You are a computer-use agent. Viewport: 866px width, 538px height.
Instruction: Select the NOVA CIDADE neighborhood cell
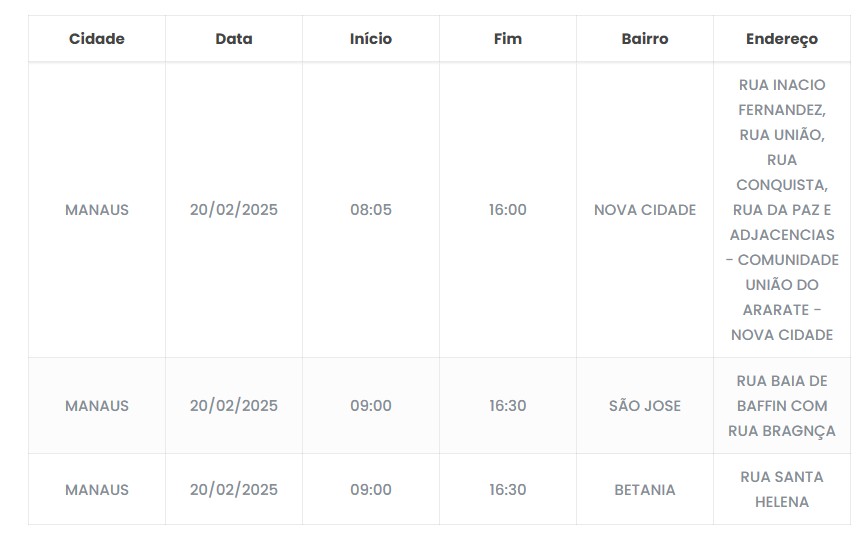[645, 210]
